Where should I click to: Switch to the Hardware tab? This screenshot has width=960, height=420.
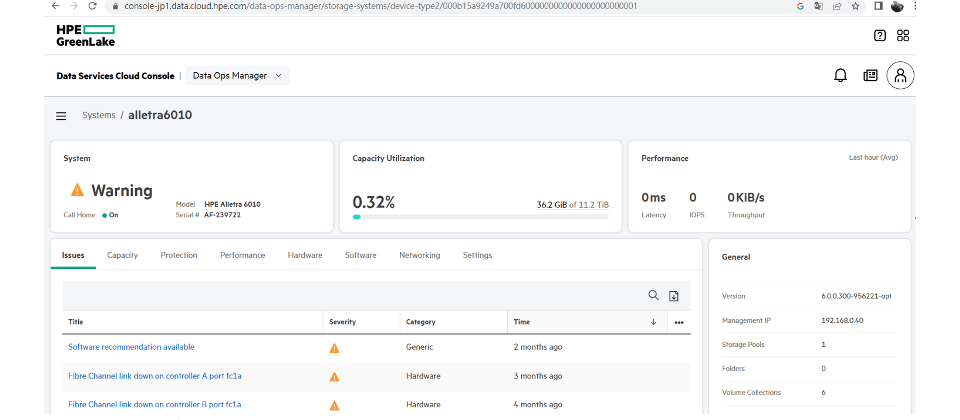[305, 255]
